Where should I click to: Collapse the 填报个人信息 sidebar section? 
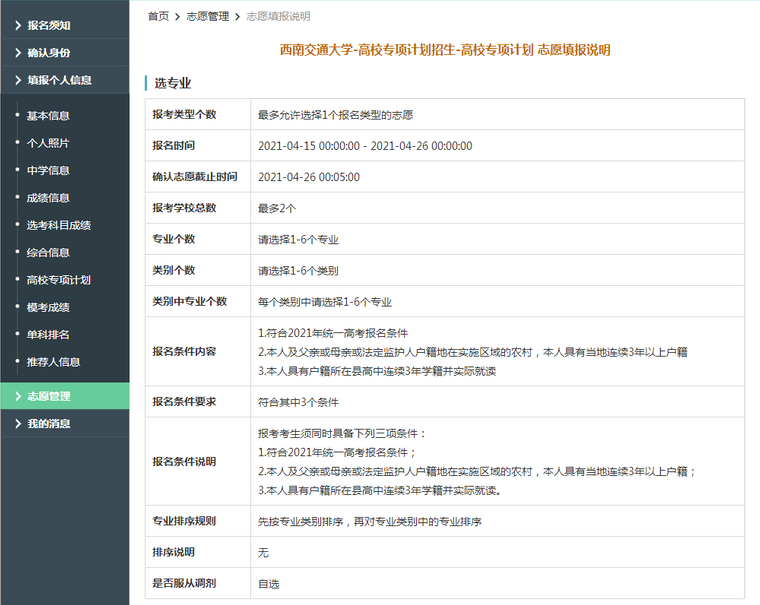coord(64,80)
